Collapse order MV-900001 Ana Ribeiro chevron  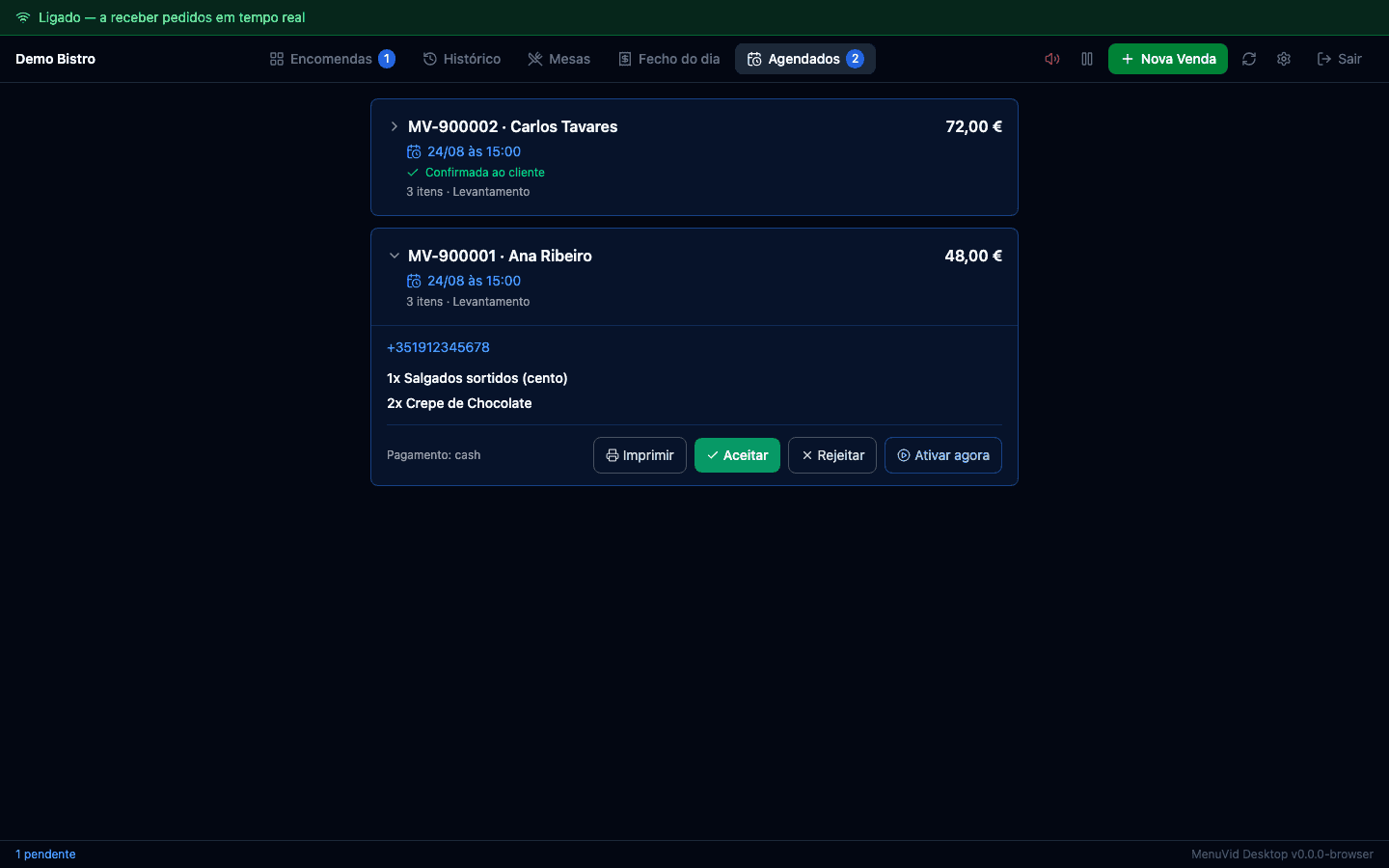pos(394,256)
